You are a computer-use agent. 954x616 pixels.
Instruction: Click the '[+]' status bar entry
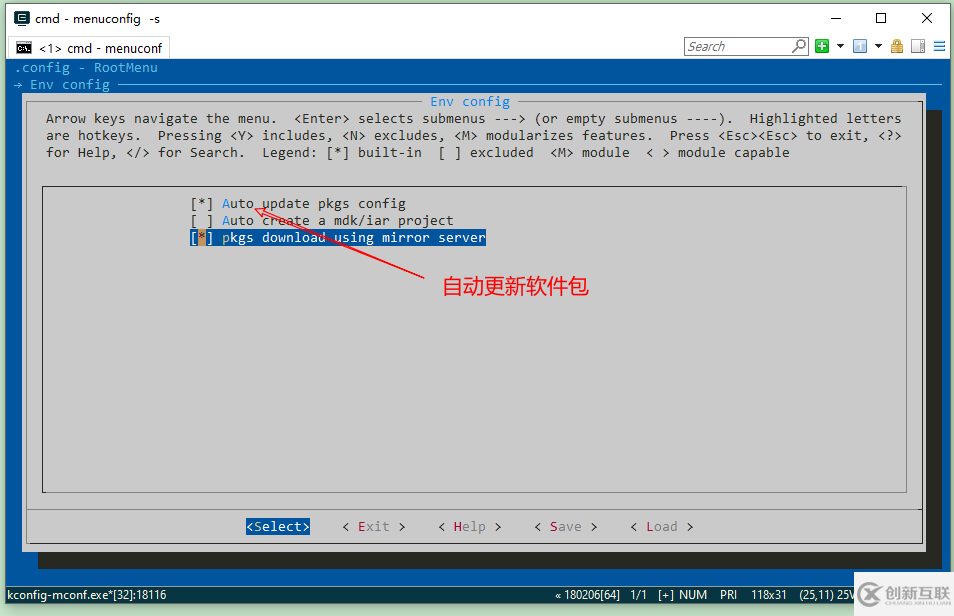(666, 595)
